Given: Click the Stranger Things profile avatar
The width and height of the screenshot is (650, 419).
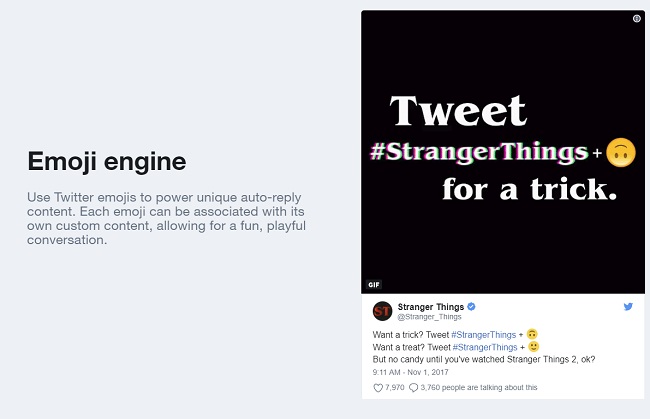Looking at the screenshot, I should coord(382,310).
